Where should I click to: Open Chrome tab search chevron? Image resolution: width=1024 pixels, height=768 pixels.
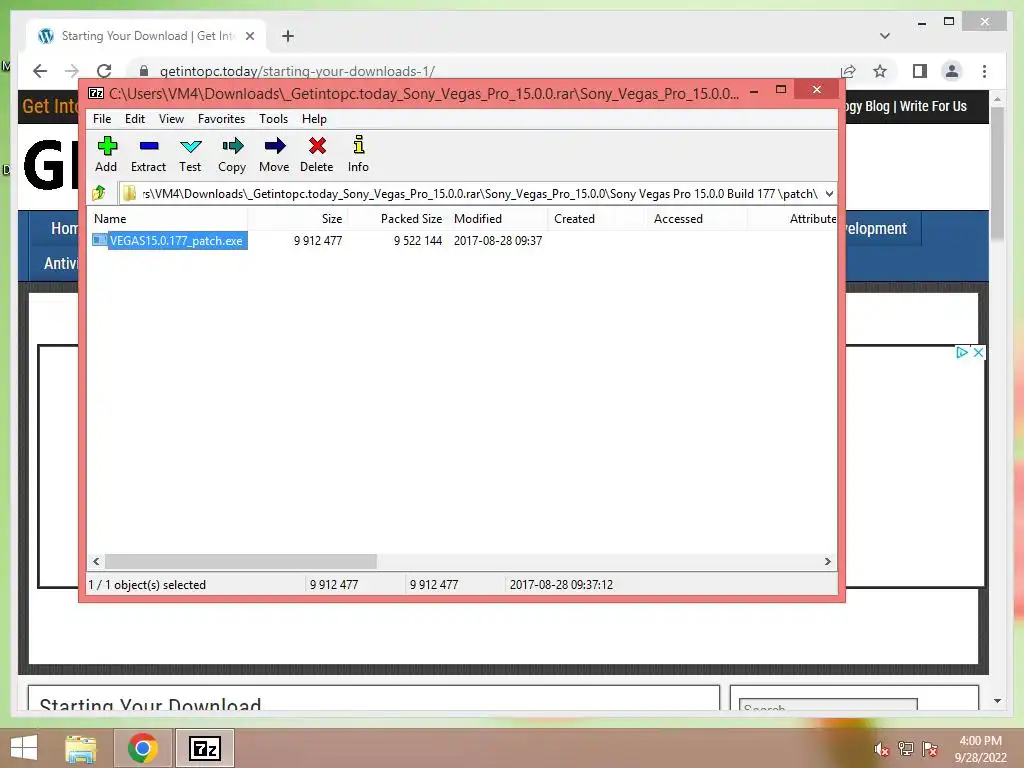pyautogui.click(x=885, y=36)
